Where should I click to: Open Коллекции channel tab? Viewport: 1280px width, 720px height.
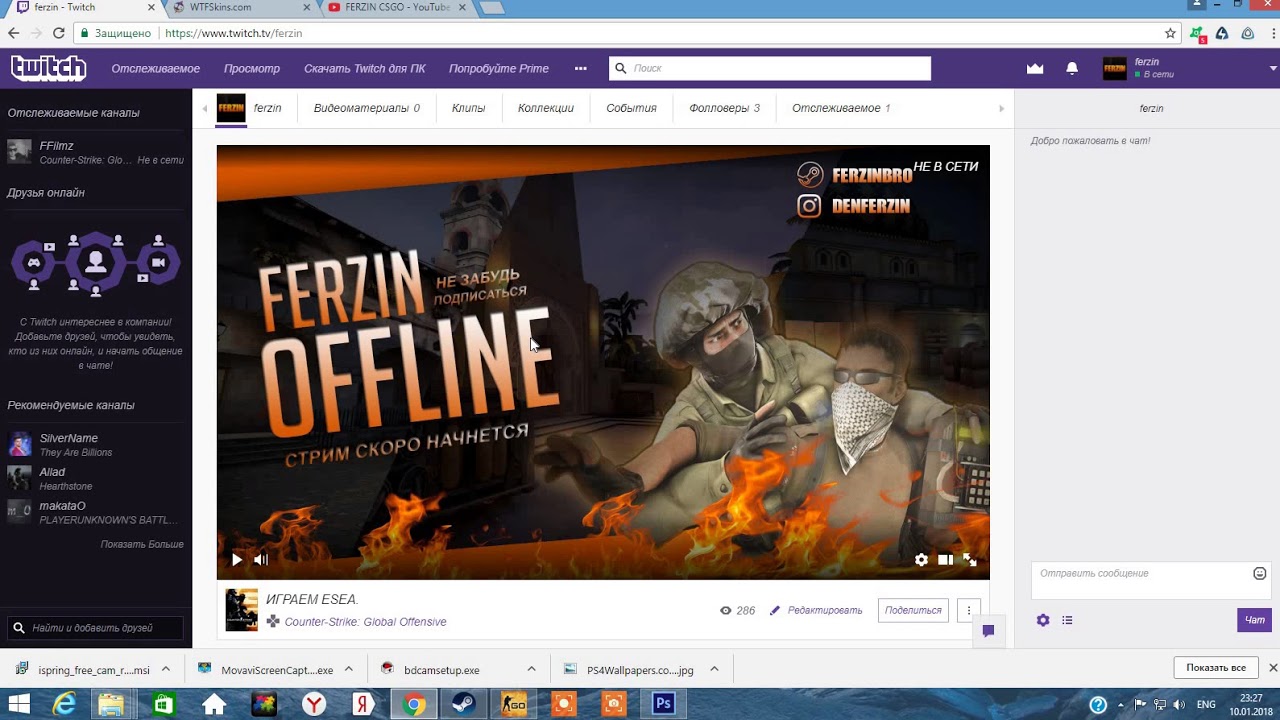pyautogui.click(x=546, y=108)
